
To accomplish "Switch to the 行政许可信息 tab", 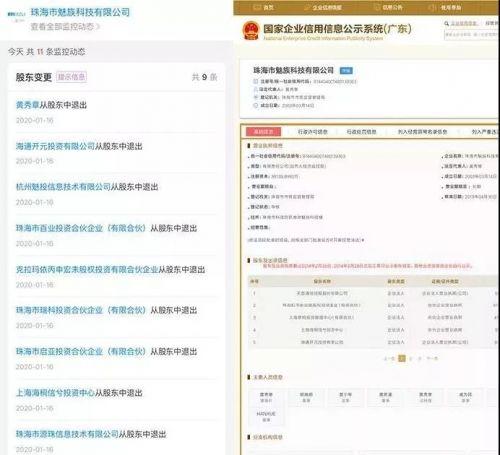I will (313, 132).
